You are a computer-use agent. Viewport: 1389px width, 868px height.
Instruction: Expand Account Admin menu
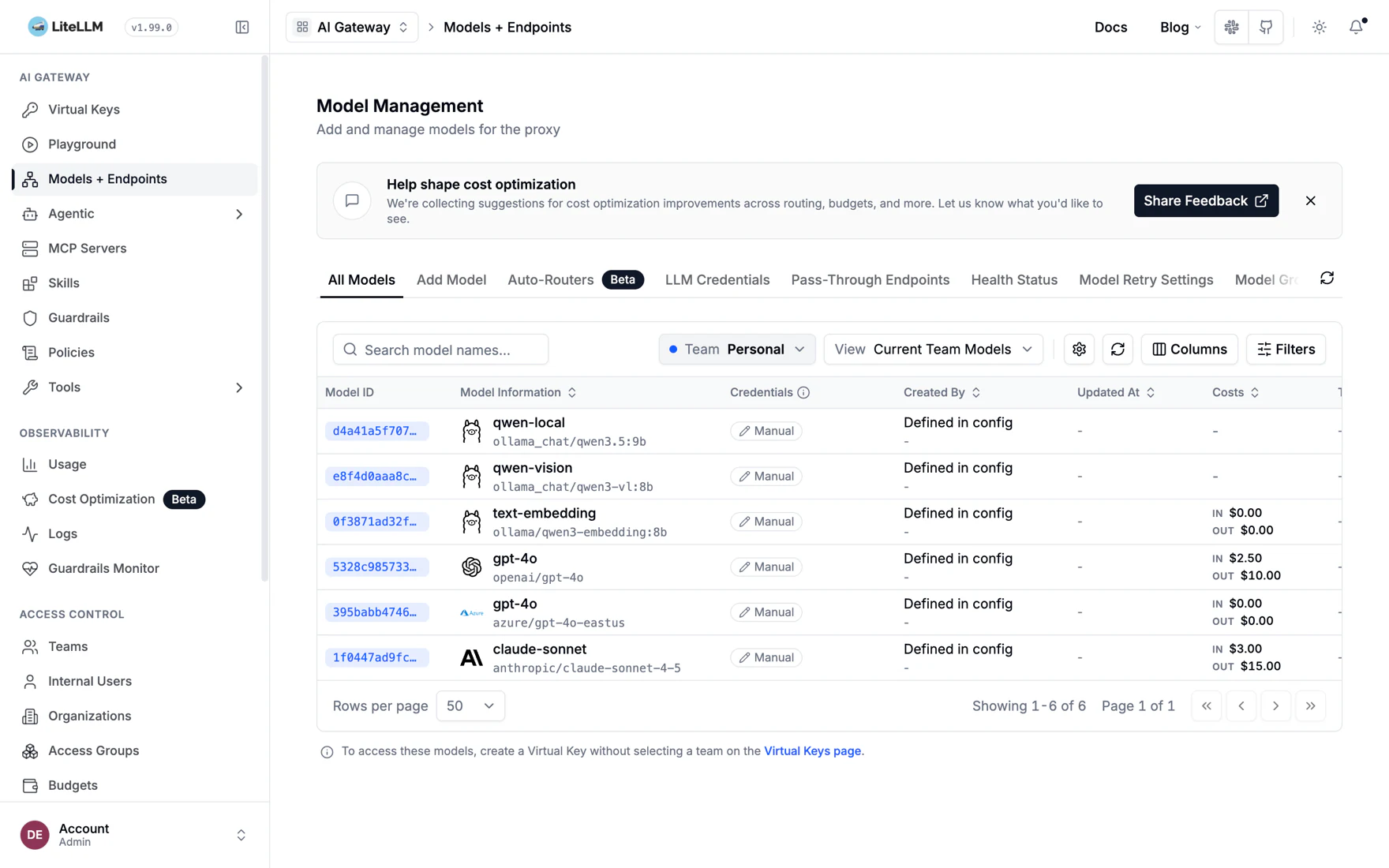(135, 835)
